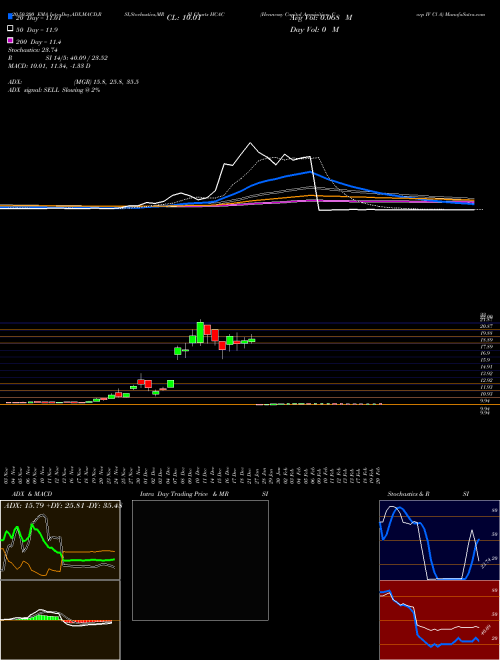Viewport: 500px width, 660px height.
Task: Click the MACD values line
Action: click(x=49, y=66)
